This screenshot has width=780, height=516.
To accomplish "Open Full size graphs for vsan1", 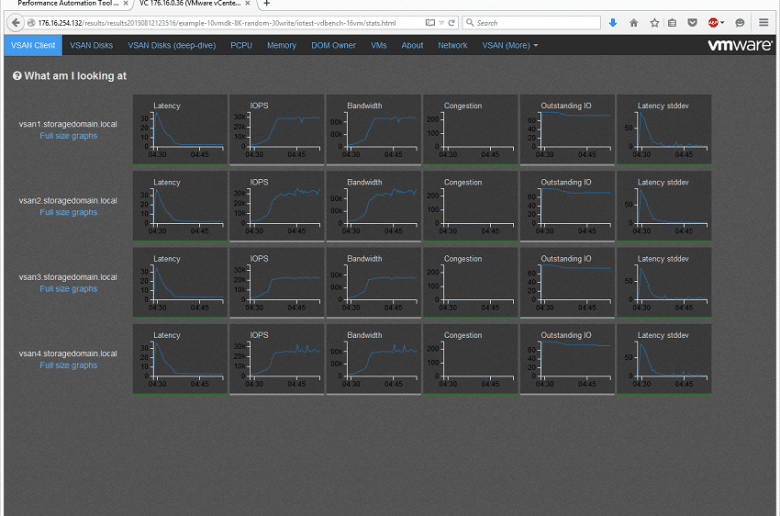I will point(69,136).
